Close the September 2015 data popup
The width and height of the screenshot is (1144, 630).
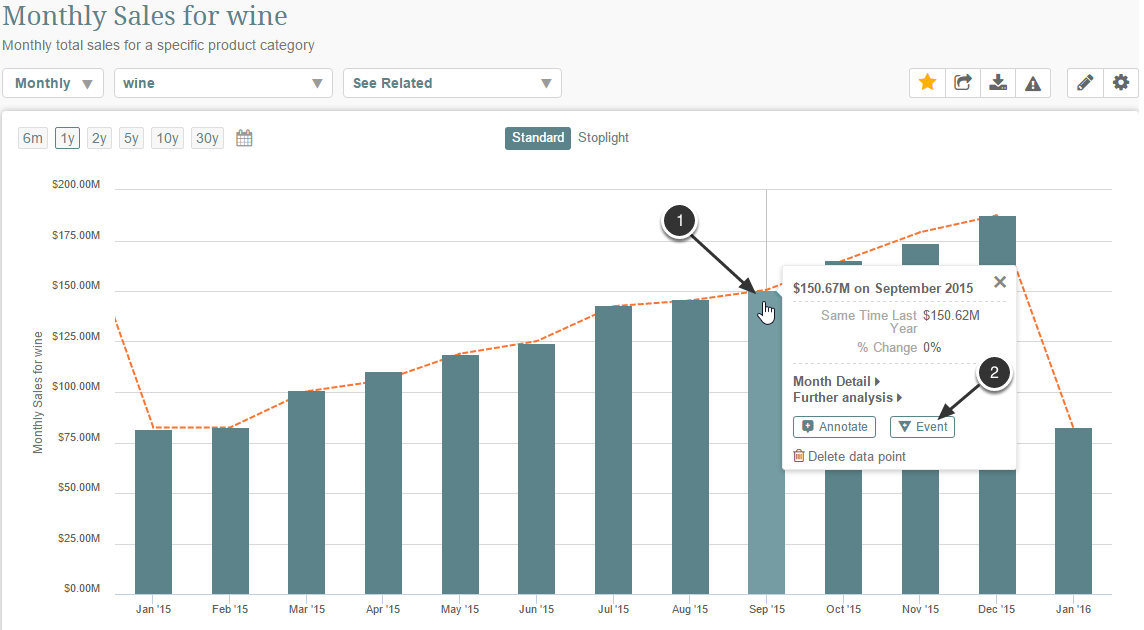999,283
